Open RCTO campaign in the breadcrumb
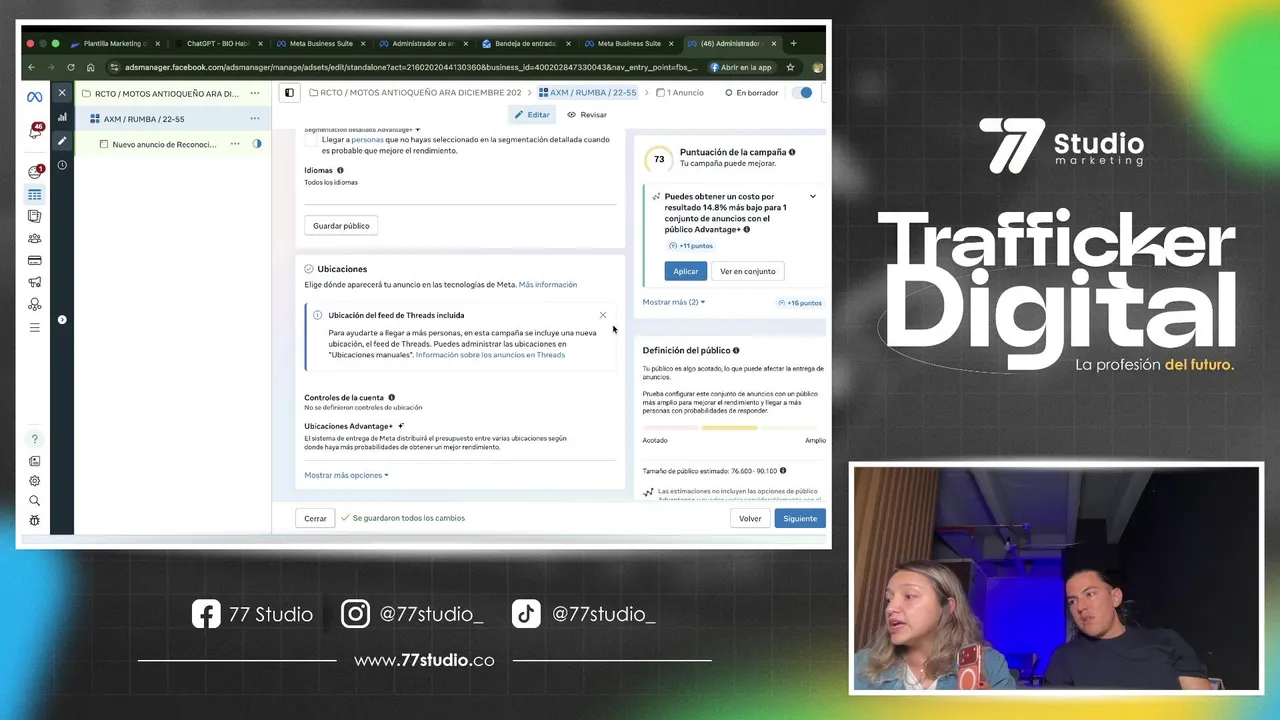This screenshot has width=1280, height=720. (x=415, y=93)
